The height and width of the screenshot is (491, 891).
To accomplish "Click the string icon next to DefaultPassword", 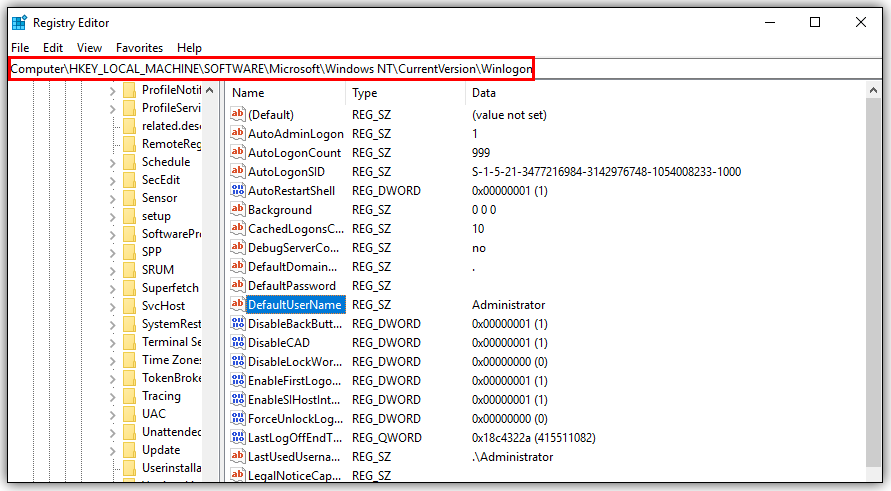I will tap(238, 285).
